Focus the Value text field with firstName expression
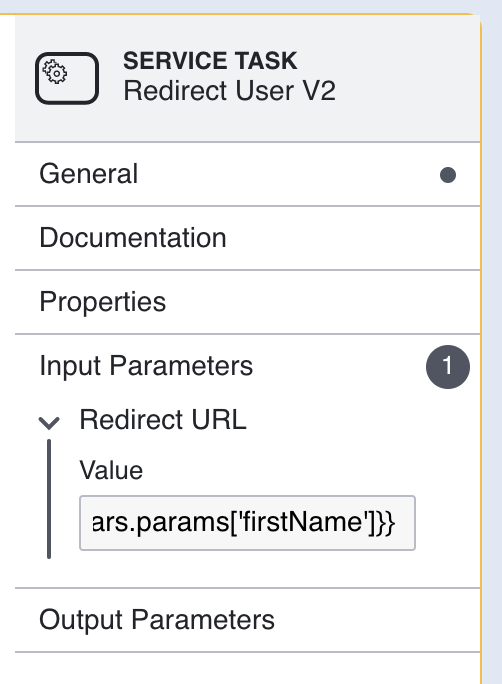Screen dimensions: 502x684 point(247,523)
